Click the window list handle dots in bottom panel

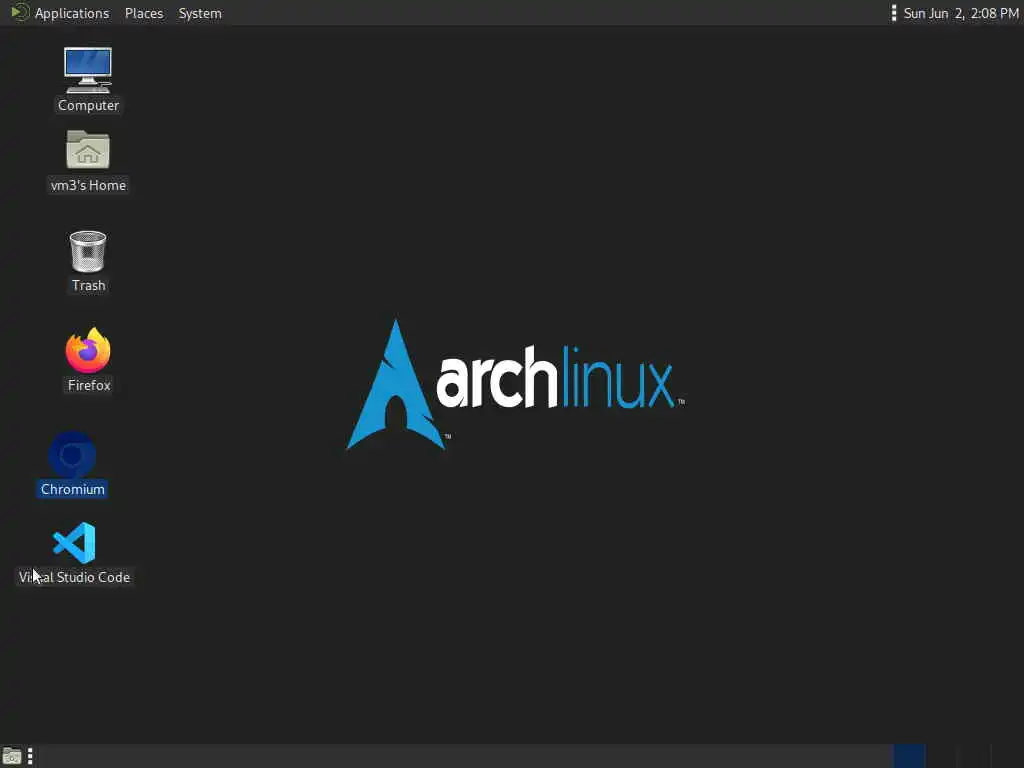[x=30, y=756]
